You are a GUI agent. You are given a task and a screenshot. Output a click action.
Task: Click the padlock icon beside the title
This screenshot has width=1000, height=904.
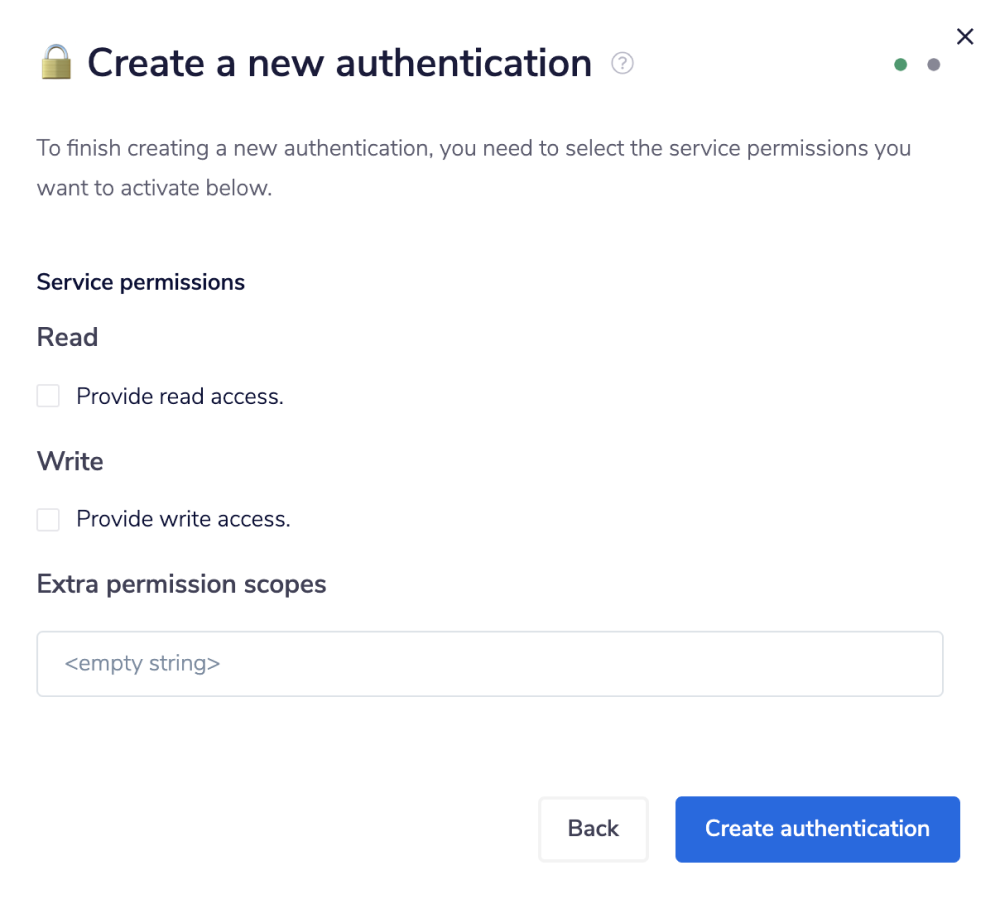click(55, 63)
